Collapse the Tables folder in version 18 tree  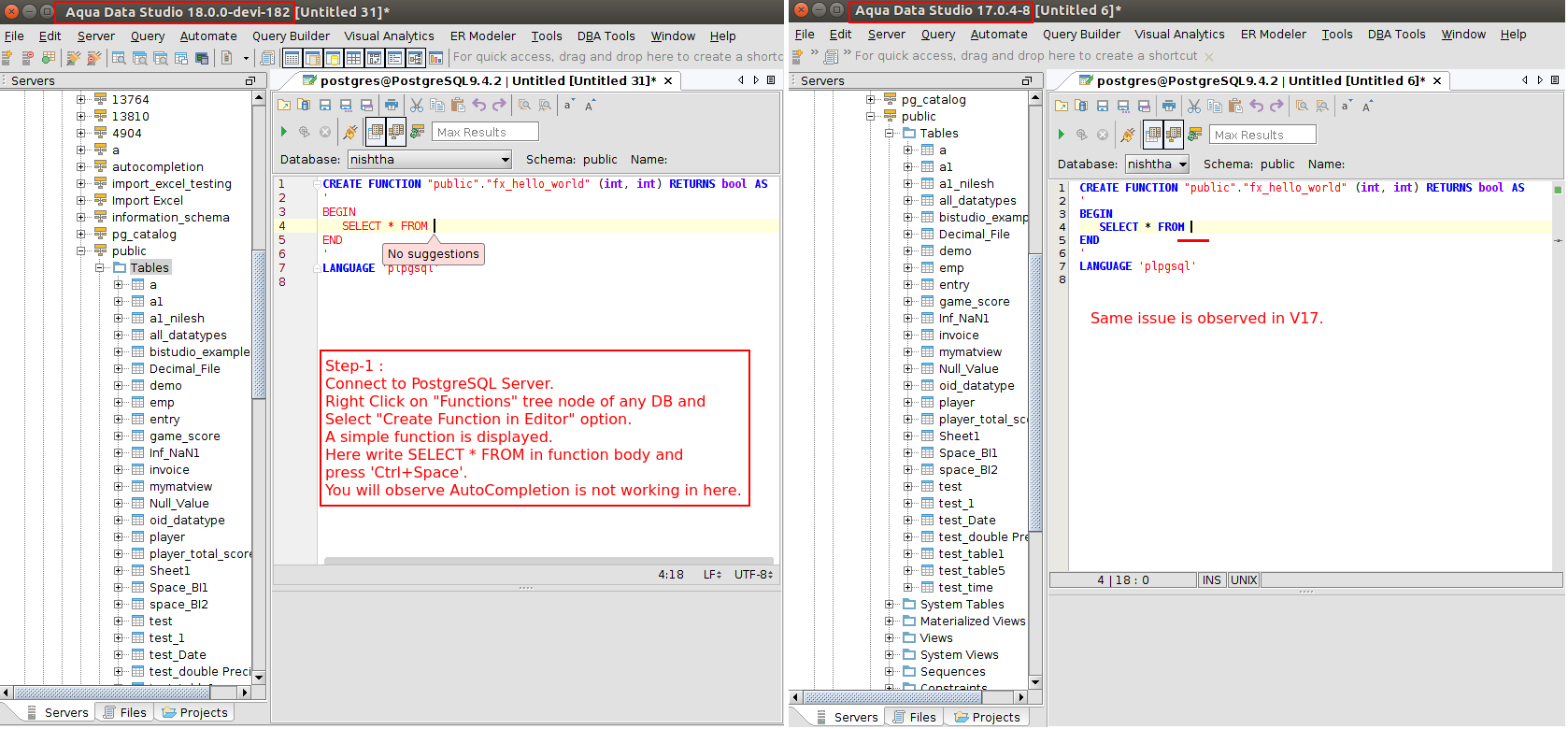click(x=100, y=268)
